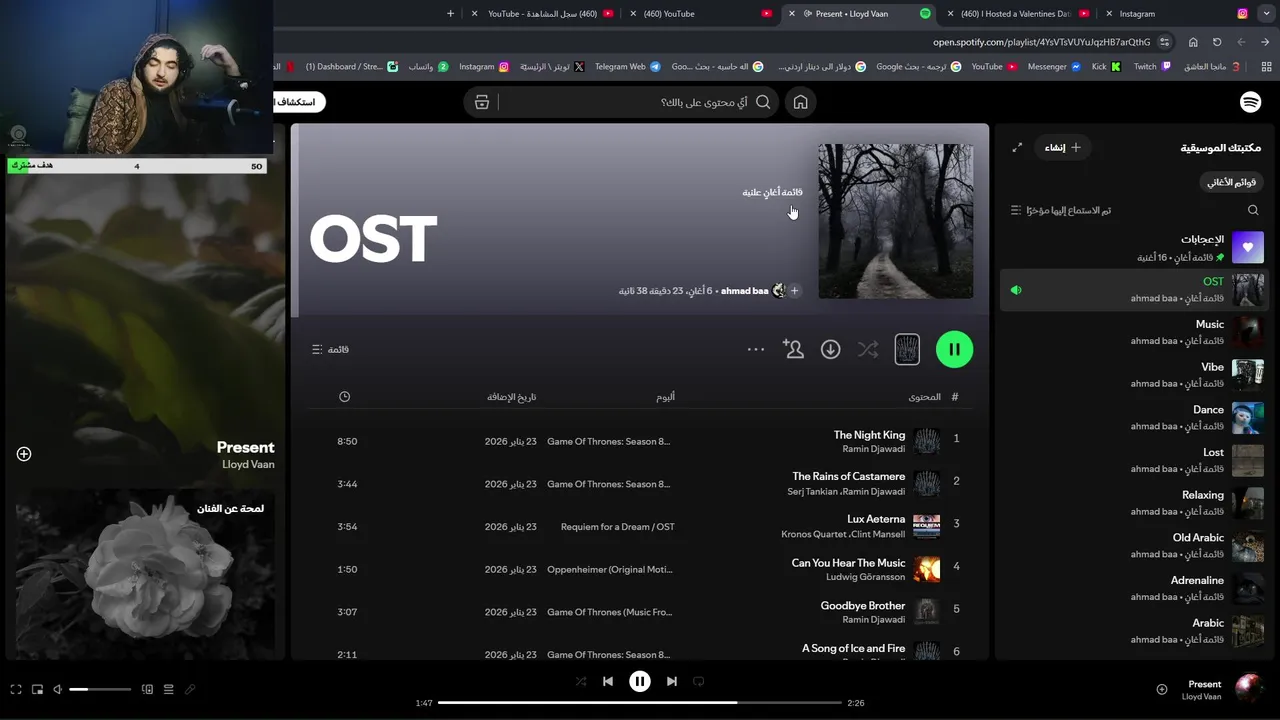Open the album preview thumbnail next to play
1280x720 pixels.
tap(907, 349)
